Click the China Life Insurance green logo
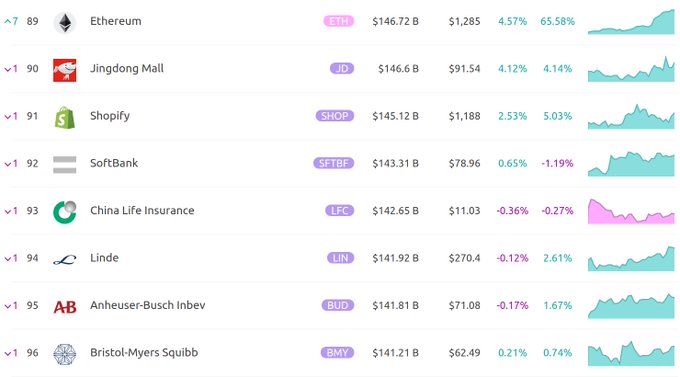Viewport: 680px width, 377px height. (65, 212)
